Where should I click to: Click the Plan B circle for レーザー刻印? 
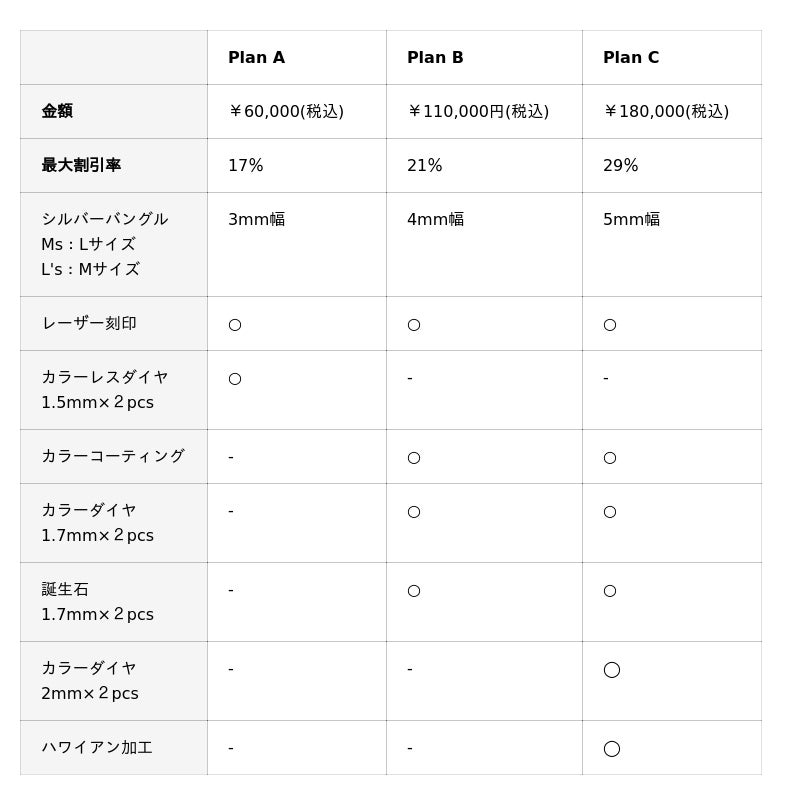(414, 324)
